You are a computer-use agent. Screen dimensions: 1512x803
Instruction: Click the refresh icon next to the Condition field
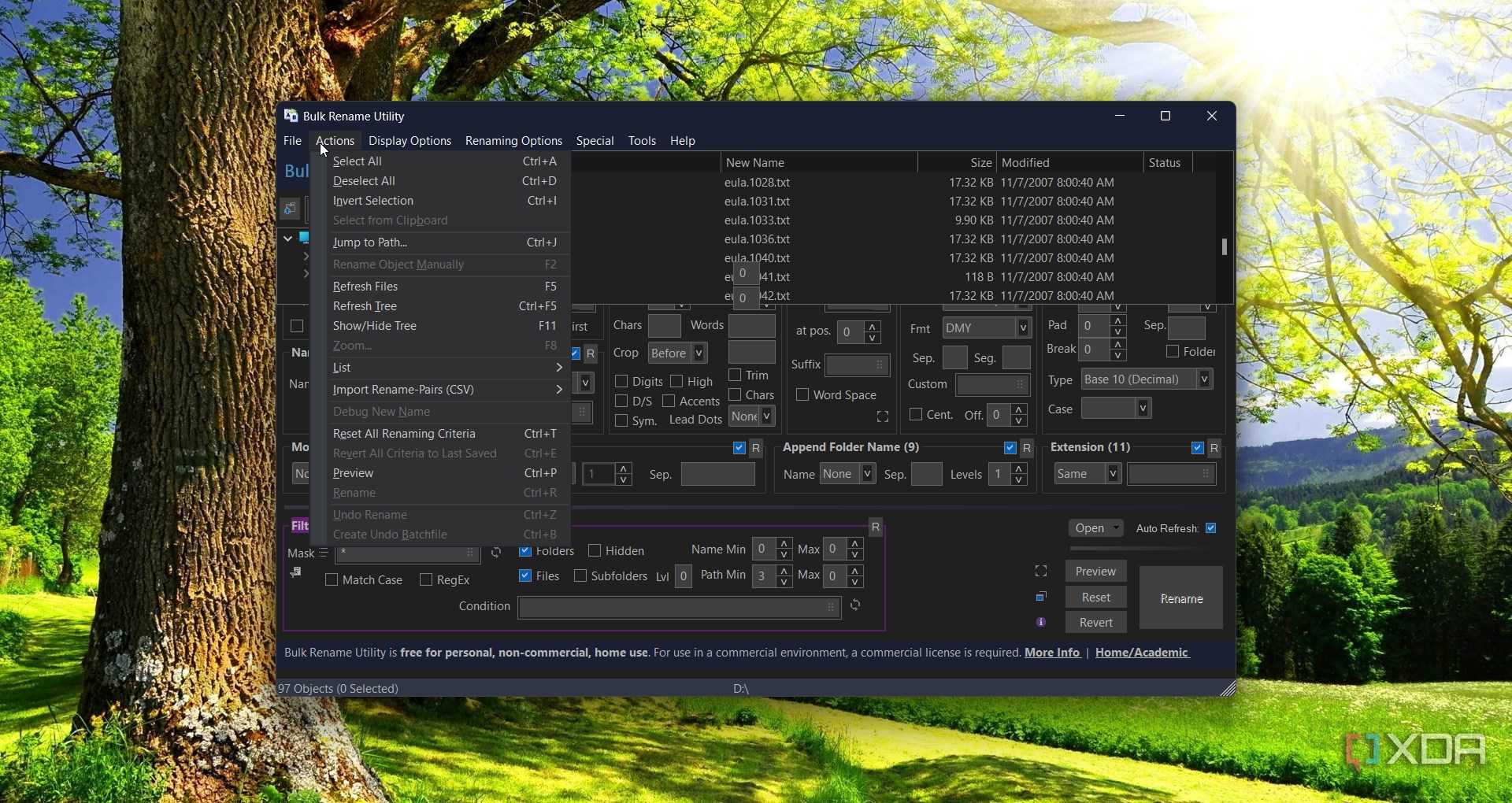855,605
